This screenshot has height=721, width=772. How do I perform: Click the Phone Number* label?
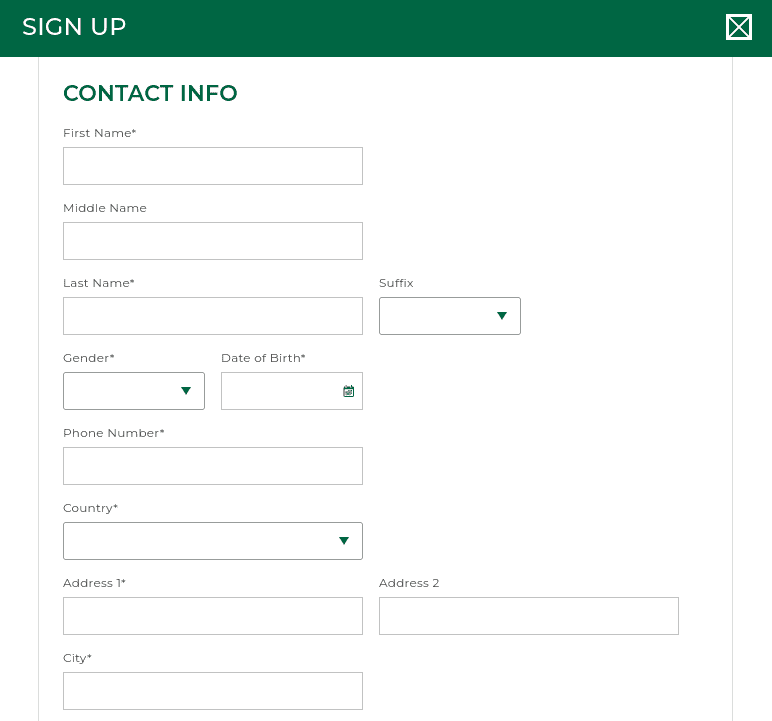(114, 433)
